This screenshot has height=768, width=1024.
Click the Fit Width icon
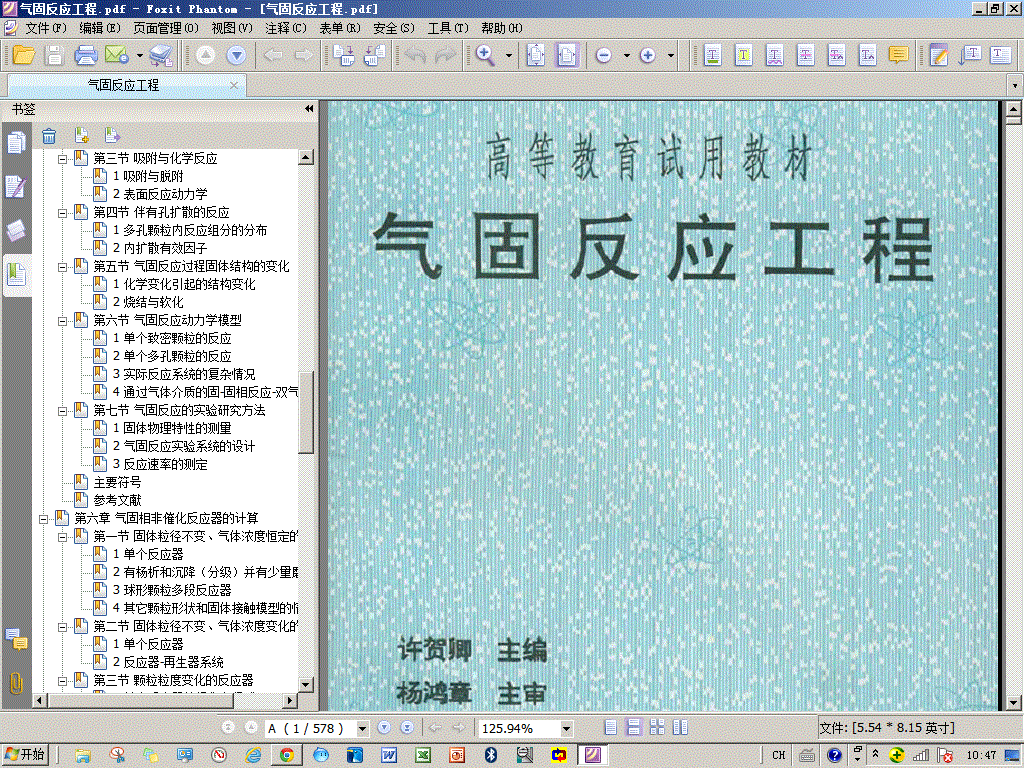(x=567, y=56)
